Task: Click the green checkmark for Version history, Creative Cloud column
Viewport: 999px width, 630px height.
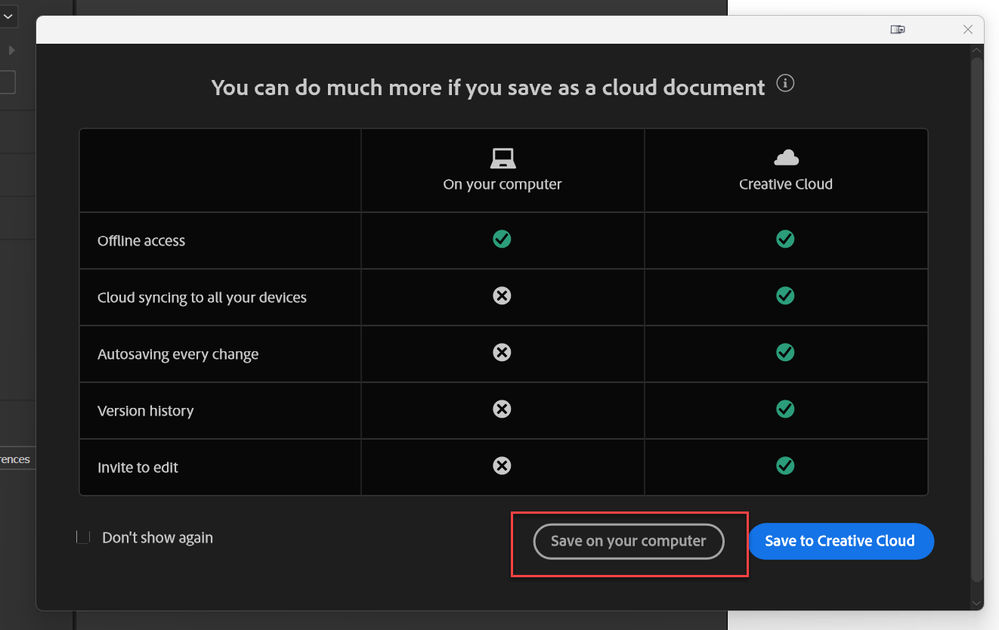Action: coord(786,409)
